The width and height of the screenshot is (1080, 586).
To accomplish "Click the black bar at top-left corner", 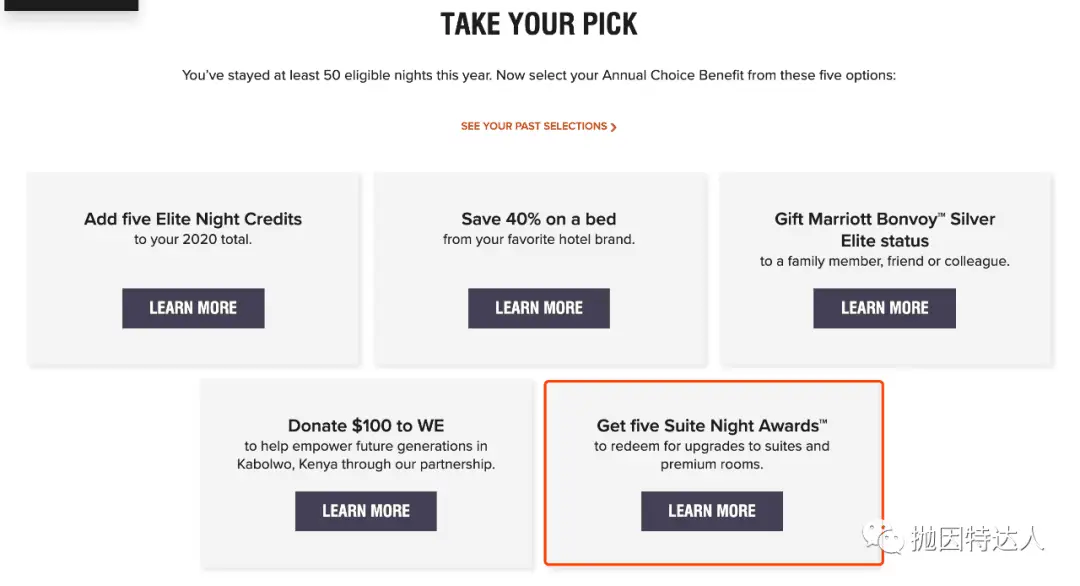I will [69, 5].
